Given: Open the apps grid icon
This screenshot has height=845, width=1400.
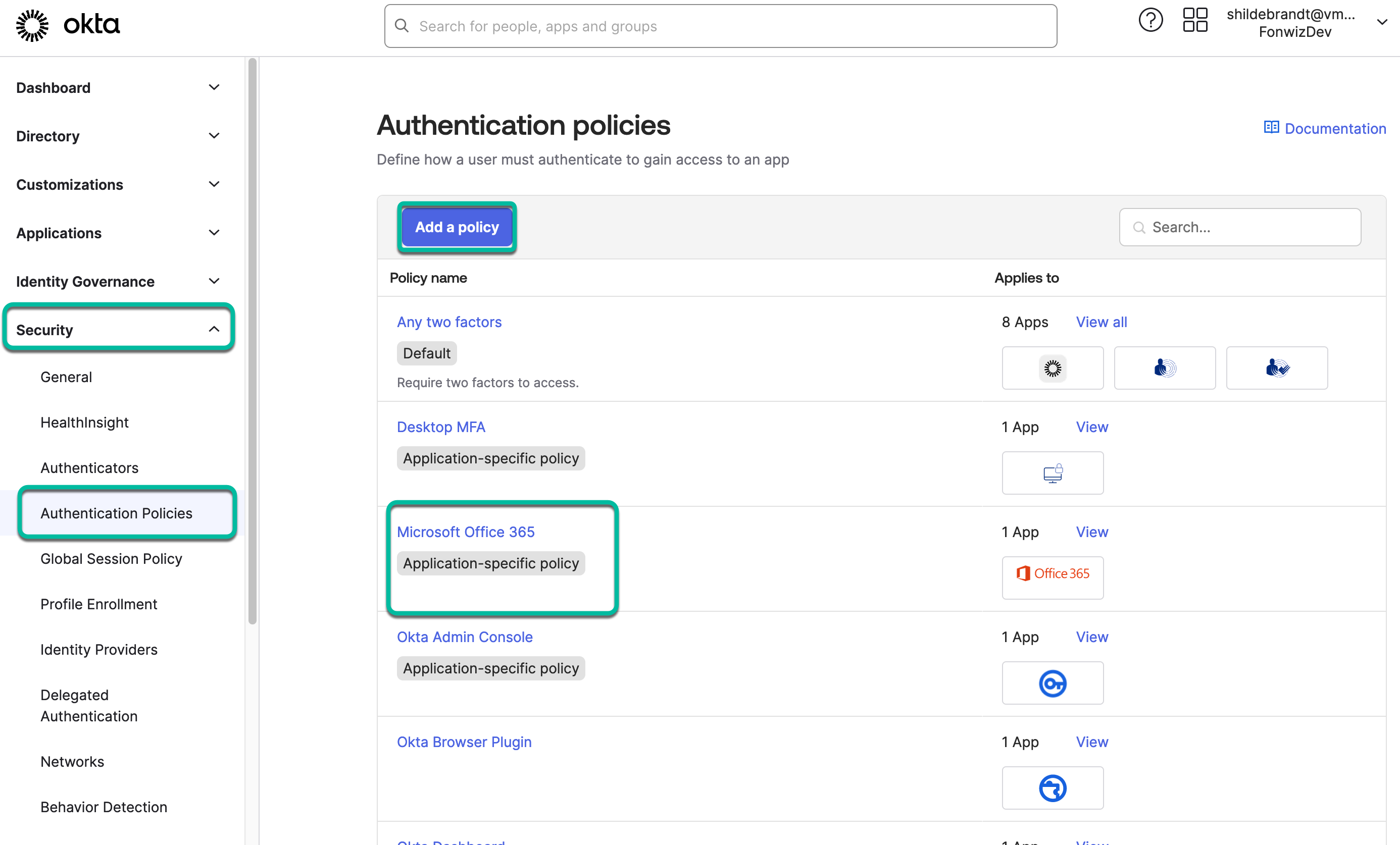Looking at the screenshot, I should (x=1194, y=20).
